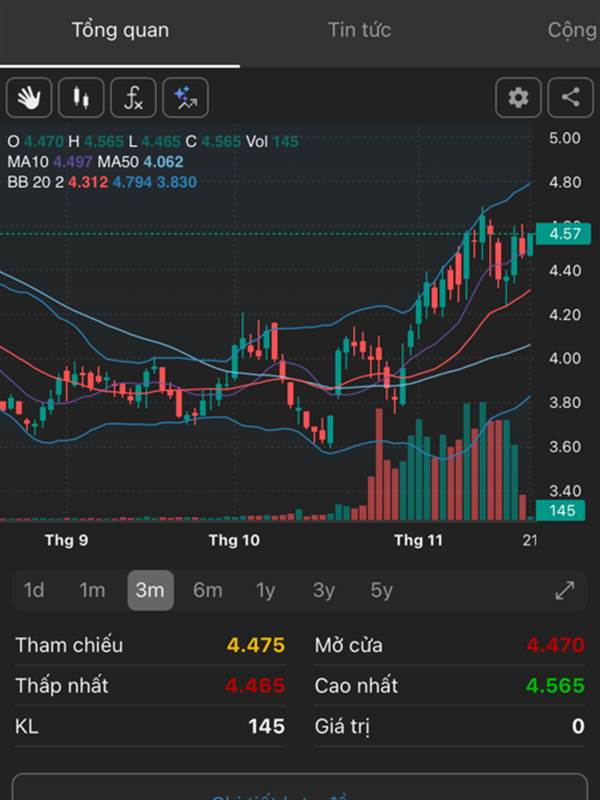Open the Cộng tab

pos(572,30)
